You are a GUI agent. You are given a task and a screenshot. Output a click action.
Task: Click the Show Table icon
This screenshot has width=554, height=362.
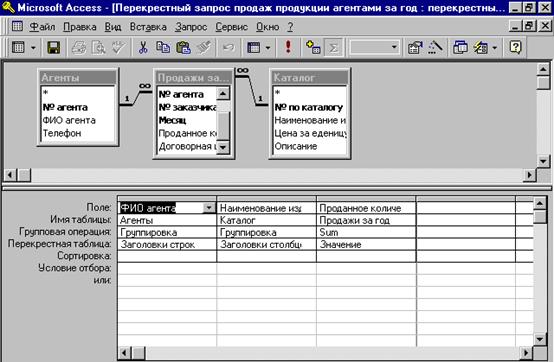(313, 47)
